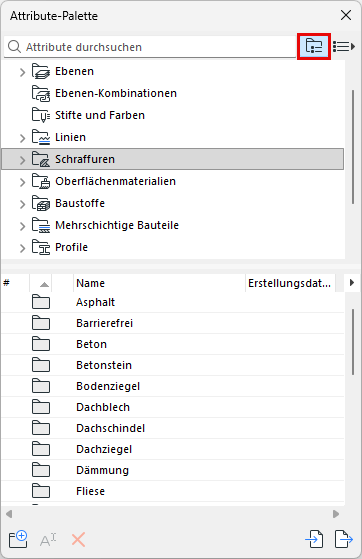The height and width of the screenshot is (559, 362).
Task: Expand the Profile folder
Action: point(22,248)
